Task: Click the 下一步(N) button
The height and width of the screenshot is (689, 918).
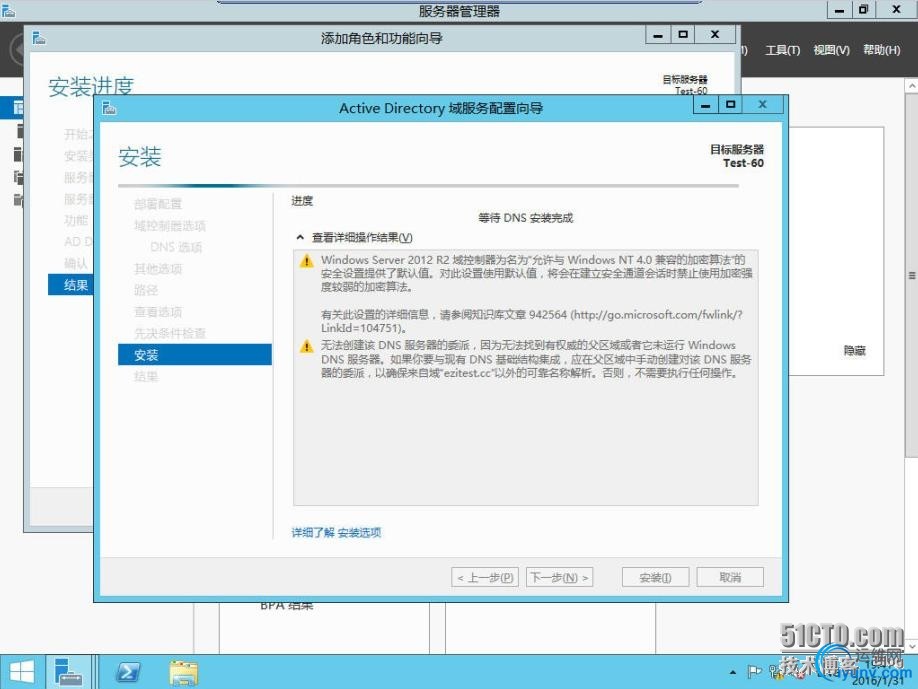Action: click(560, 578)
